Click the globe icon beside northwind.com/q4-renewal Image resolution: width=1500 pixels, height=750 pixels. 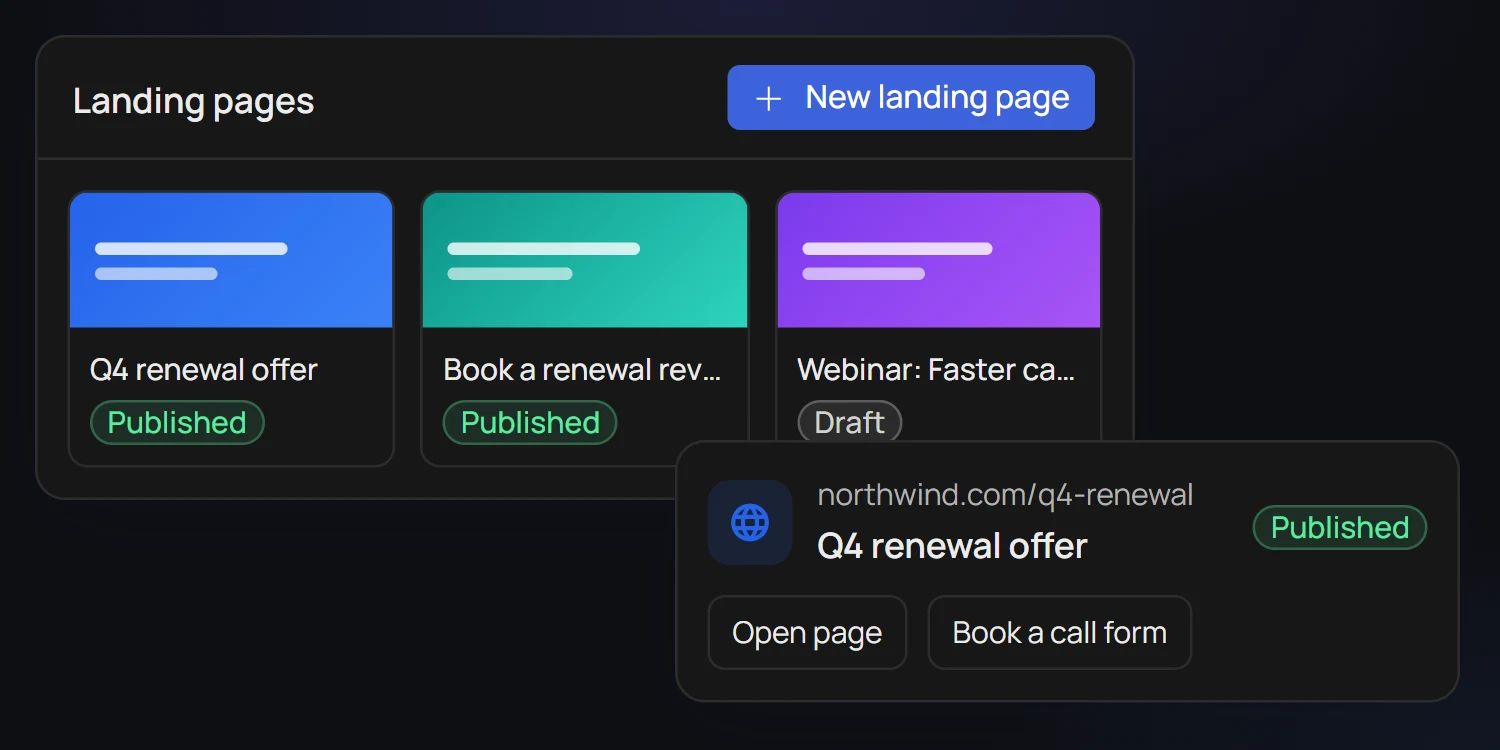(x=750, y=522)
